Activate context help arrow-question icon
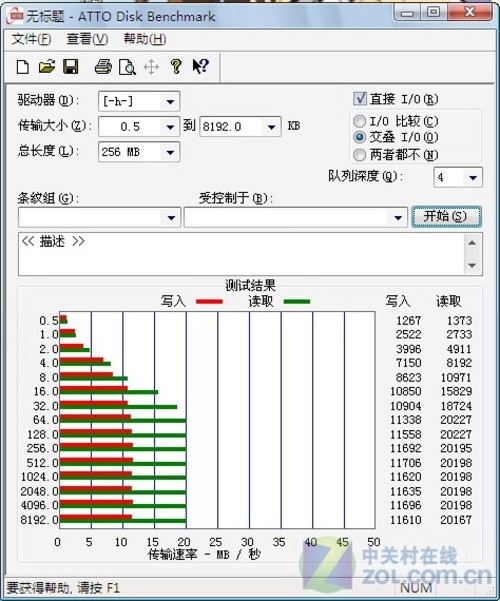This screenshot has height=601, width=500. [201, 66]
